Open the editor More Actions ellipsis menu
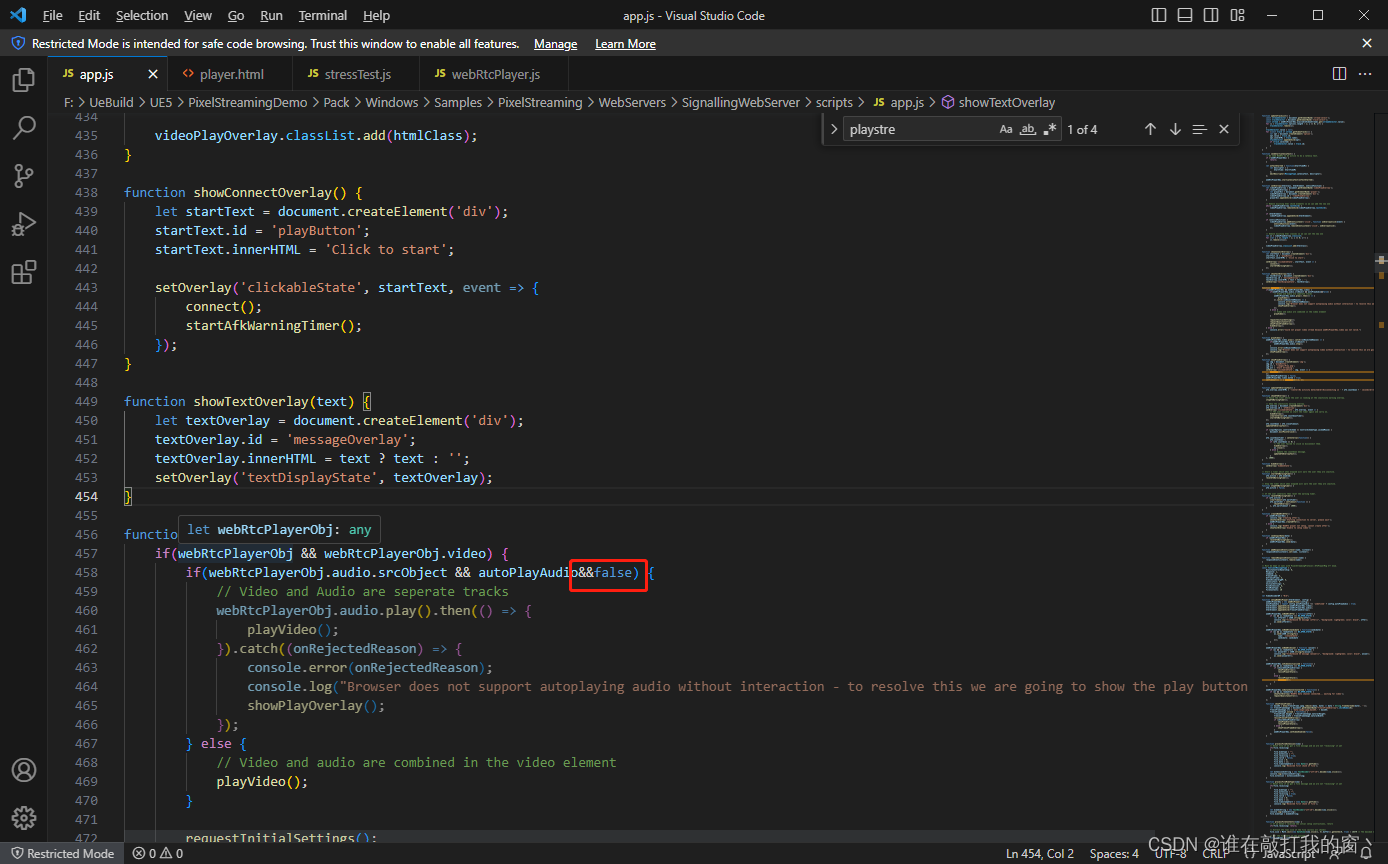Screen dimensions: 1388x864 point(1366,74)
